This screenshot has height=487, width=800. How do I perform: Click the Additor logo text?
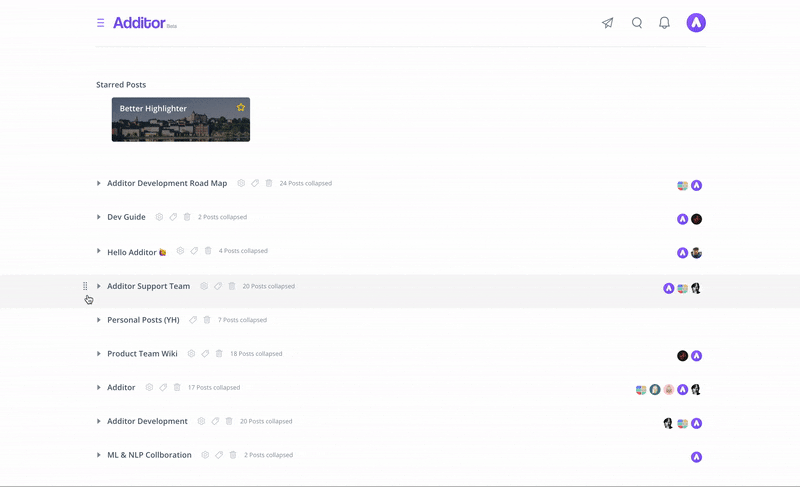[139, 23]
